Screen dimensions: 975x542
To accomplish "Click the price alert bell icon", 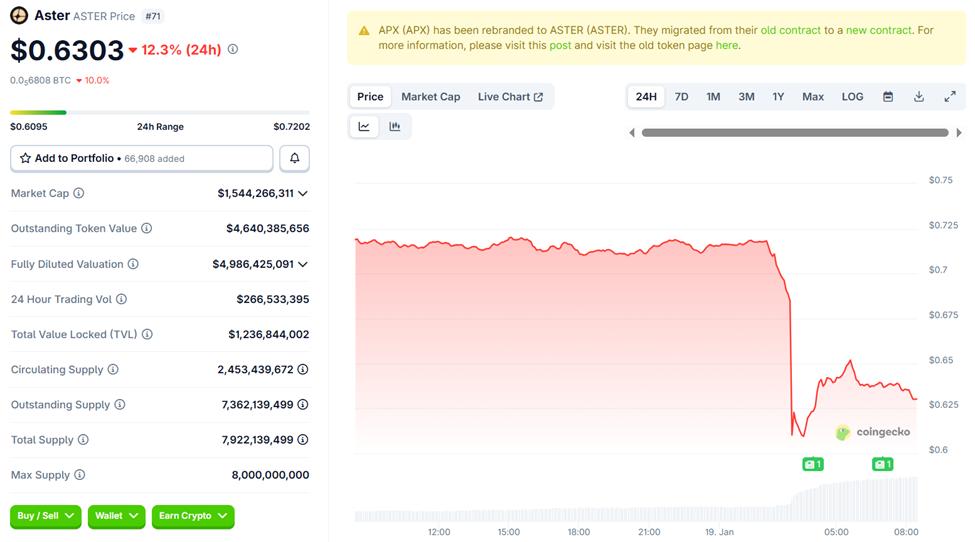I will click(295, 158).
